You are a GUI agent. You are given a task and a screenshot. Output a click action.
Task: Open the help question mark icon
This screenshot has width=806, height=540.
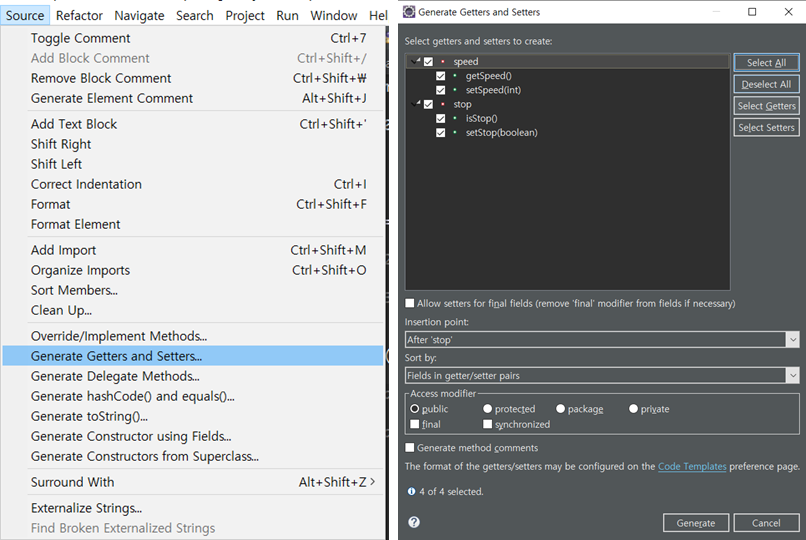(x=414, y=522)
